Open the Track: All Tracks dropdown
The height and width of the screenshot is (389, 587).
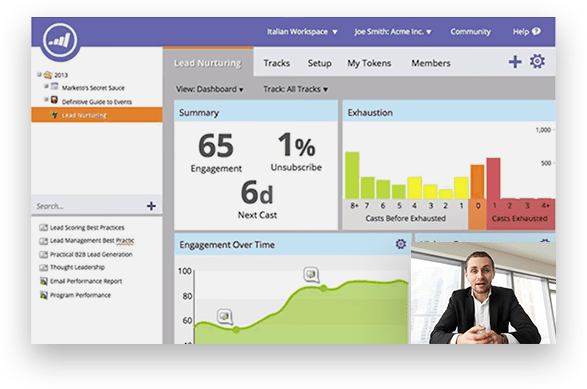[296, 89]
